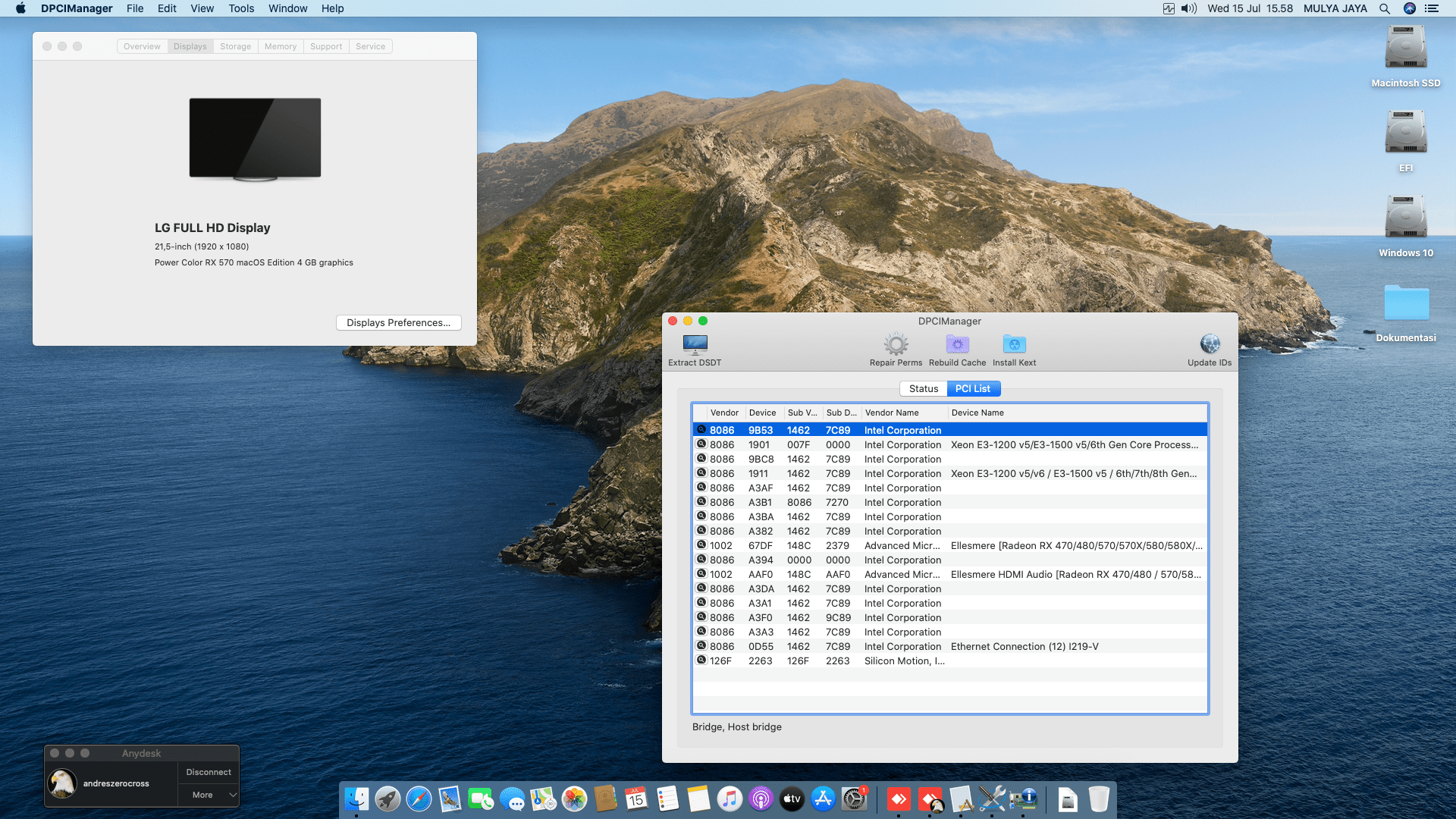Viewport: 1456px width, 819px height.
Task: Click the Siri icon in the menu bar
Action: [1409, 8]
